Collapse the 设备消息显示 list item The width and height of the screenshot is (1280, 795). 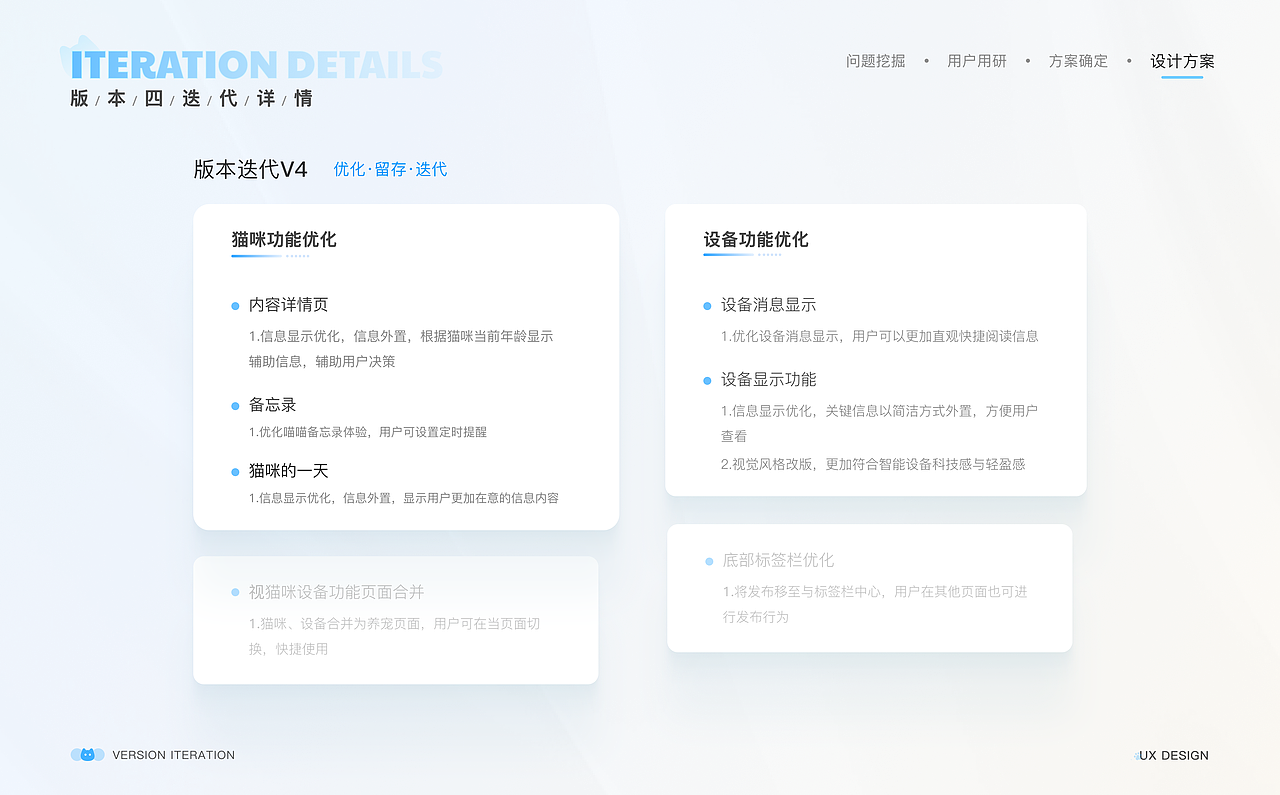coord(769,305)
